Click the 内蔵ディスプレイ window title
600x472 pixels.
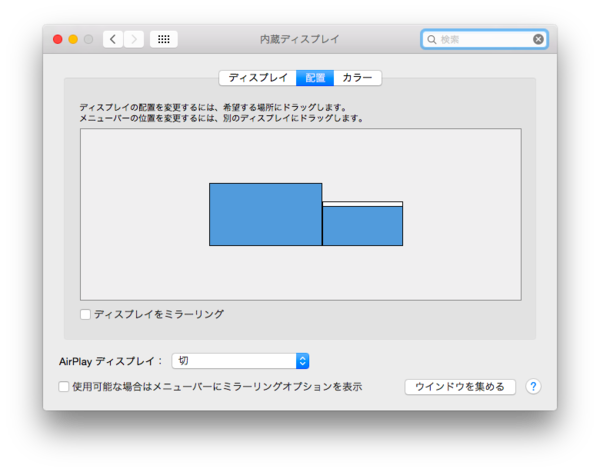300,39
